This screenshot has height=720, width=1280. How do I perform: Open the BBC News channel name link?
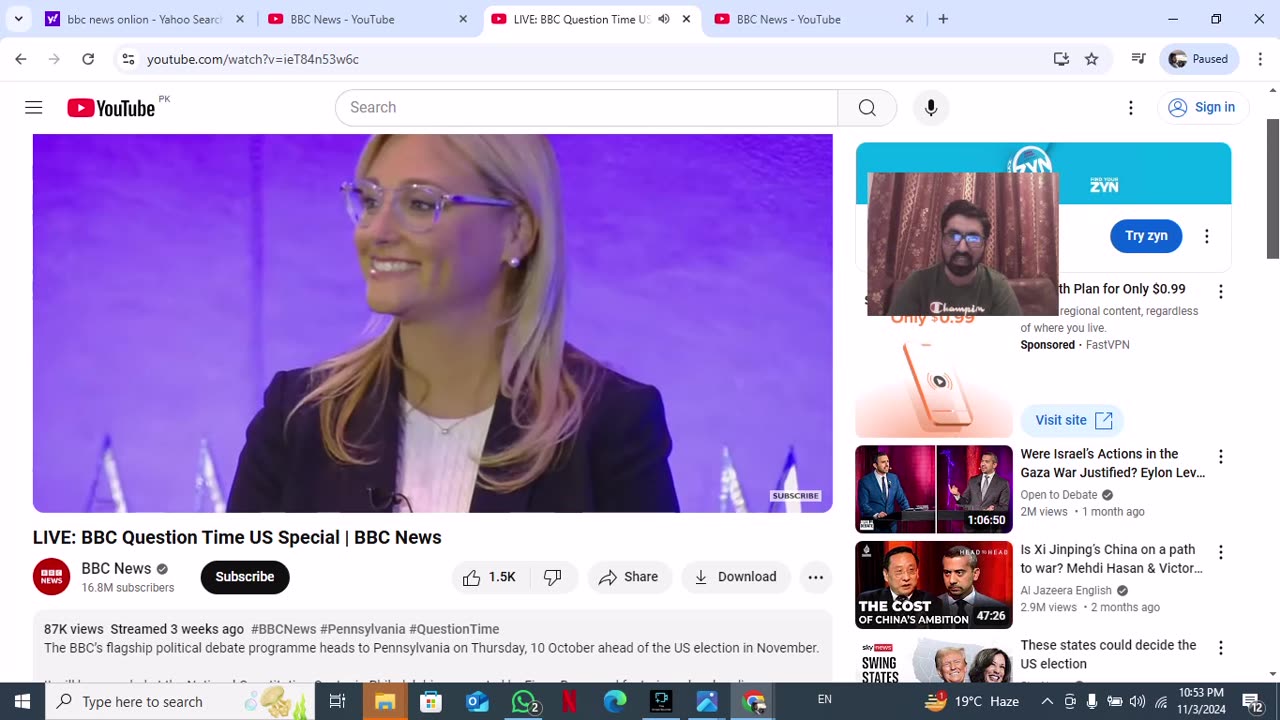pos(116,568)
